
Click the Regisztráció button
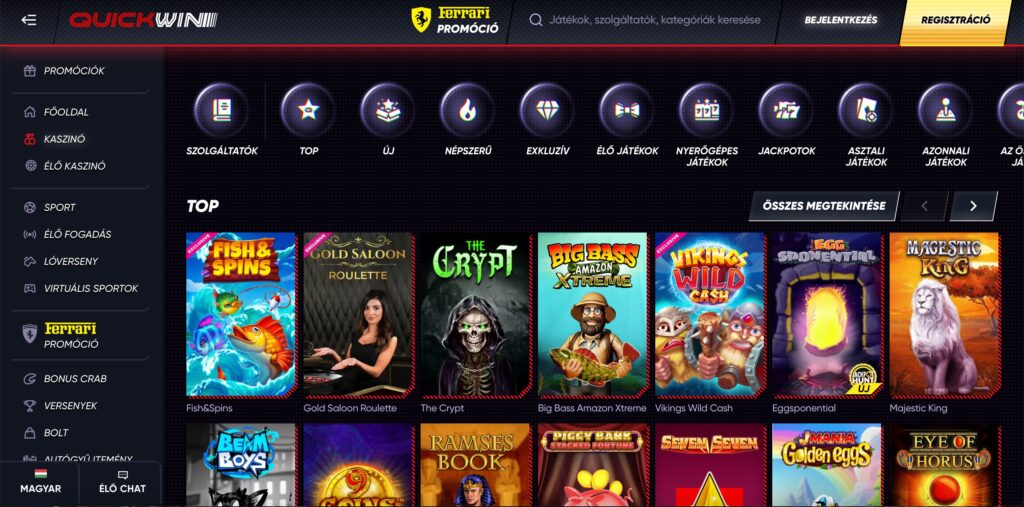click(955, 20)
